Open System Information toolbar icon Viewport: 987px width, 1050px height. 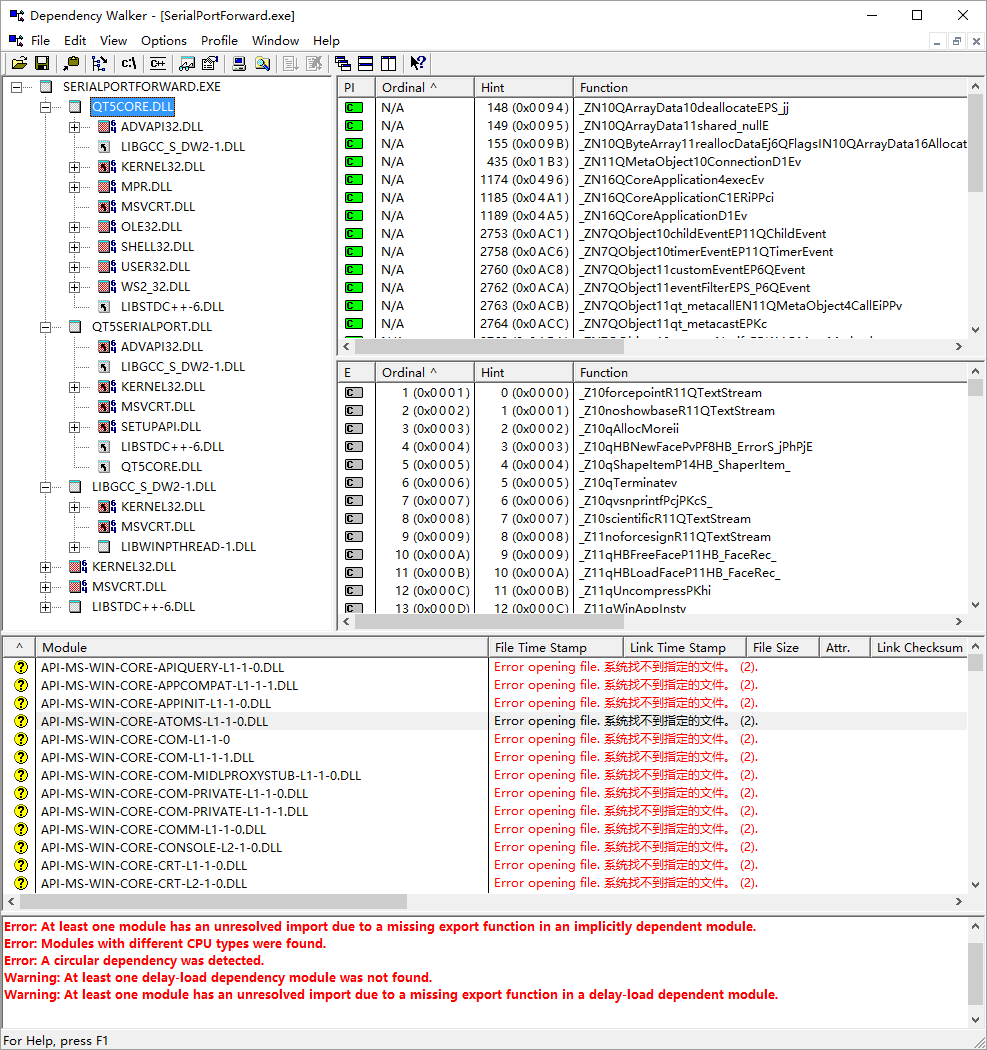[x=239, y=64]
